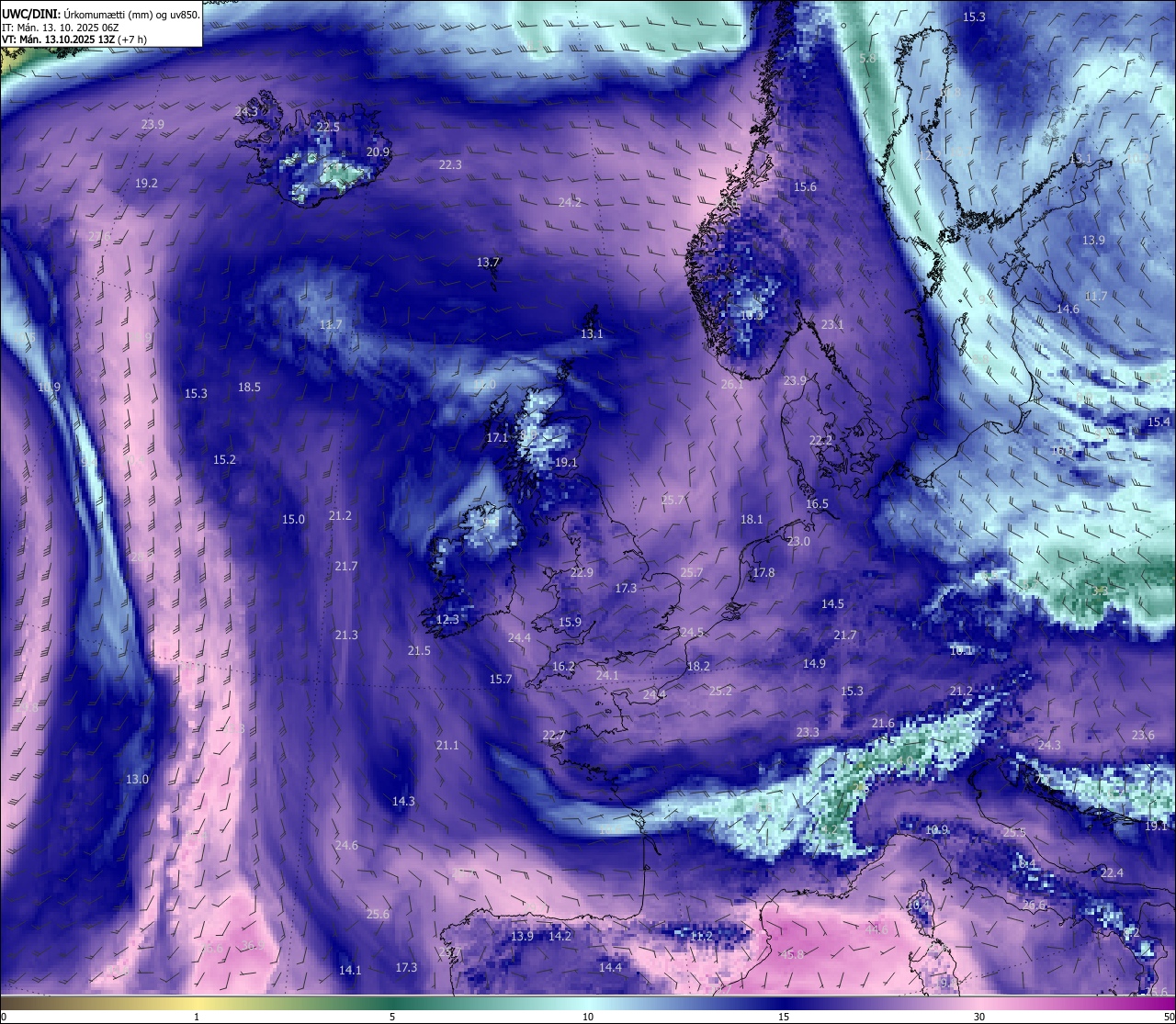This screenshot has width=1176, height=1024.
Task: Click the 14.3 value in the Atlantic
Action: click(x=403, y=801)
